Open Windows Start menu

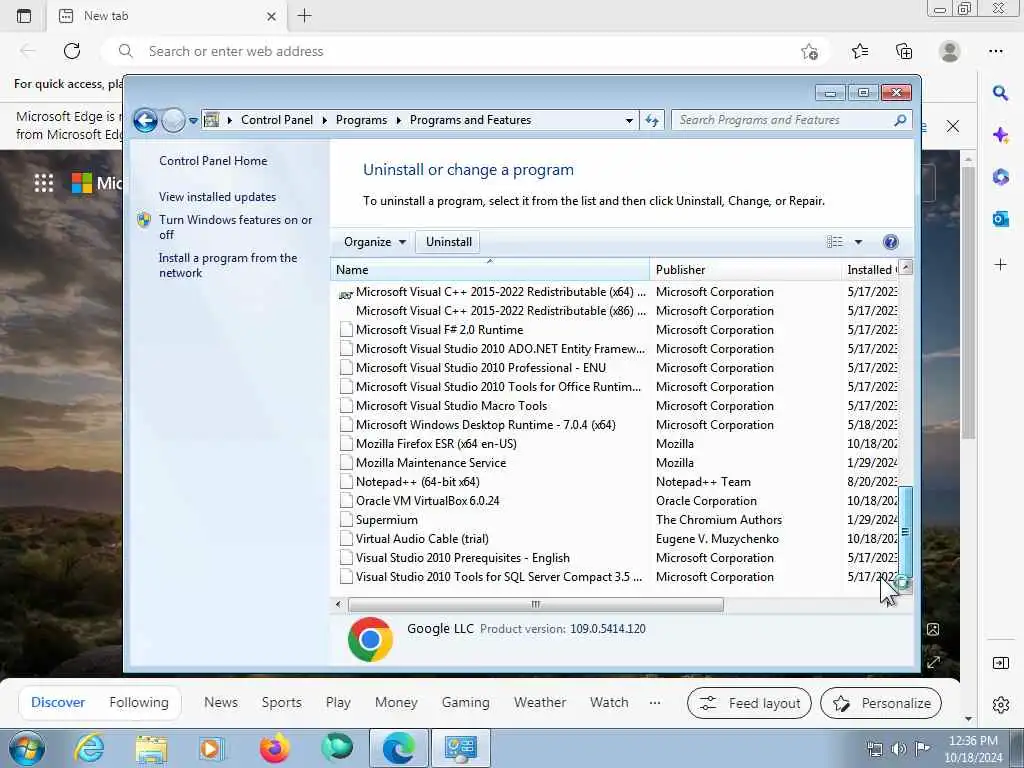tap(27, 748)
